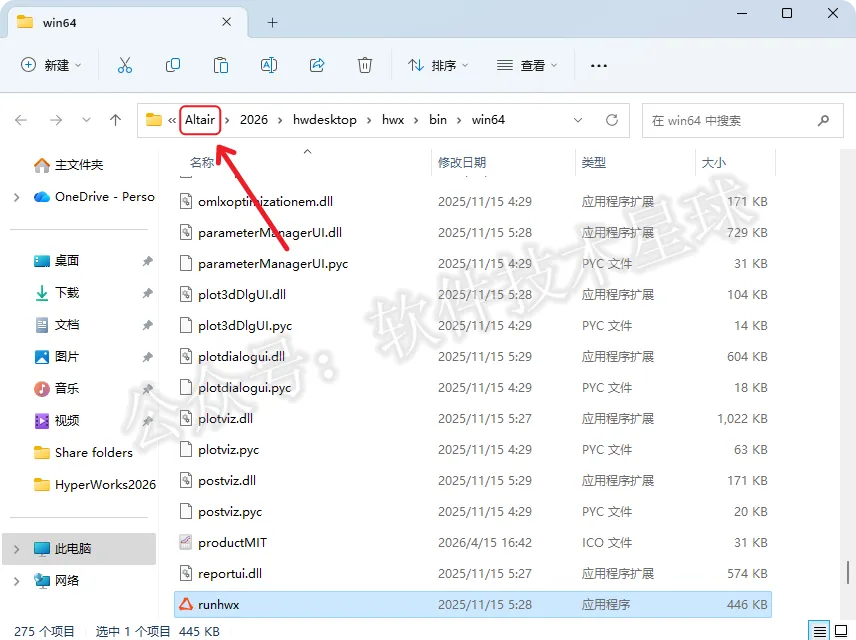Screen dimensions: 856x640
Task: Select the productMIT ICO file icon
Action: tap(186, 542)
